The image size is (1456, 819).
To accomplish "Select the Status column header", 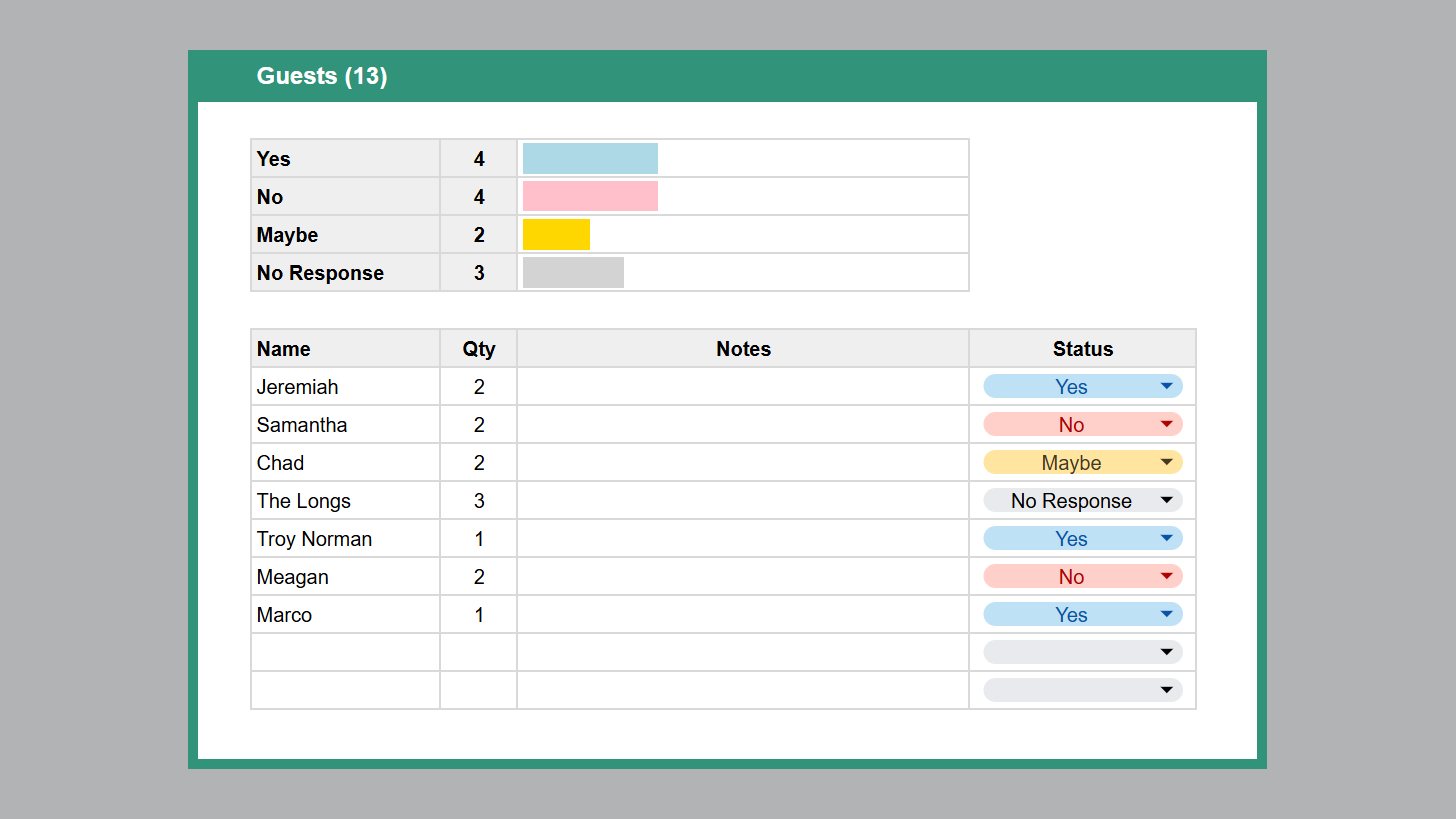I will click(1082, 349).
